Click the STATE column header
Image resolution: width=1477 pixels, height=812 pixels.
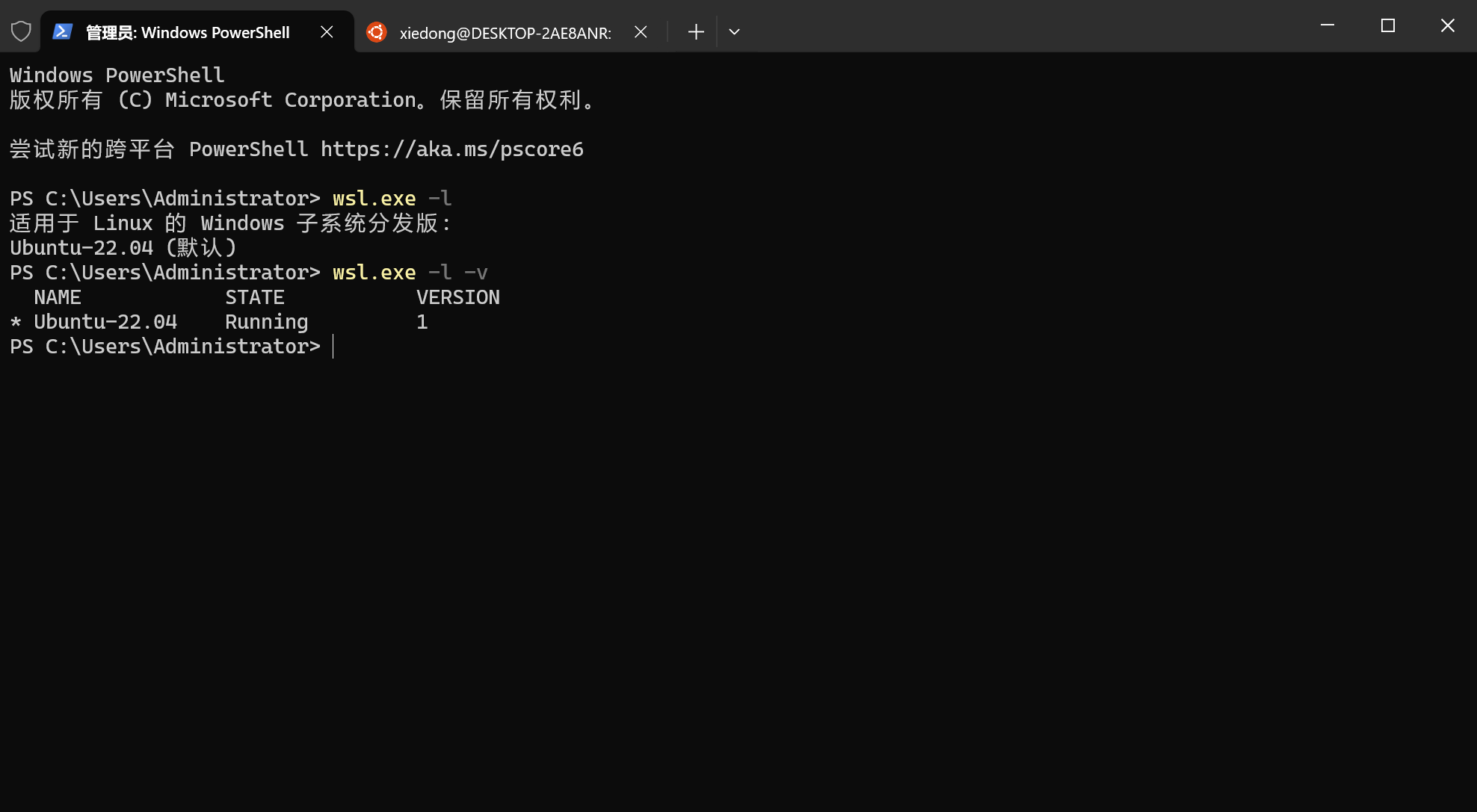tap(255, 297)
